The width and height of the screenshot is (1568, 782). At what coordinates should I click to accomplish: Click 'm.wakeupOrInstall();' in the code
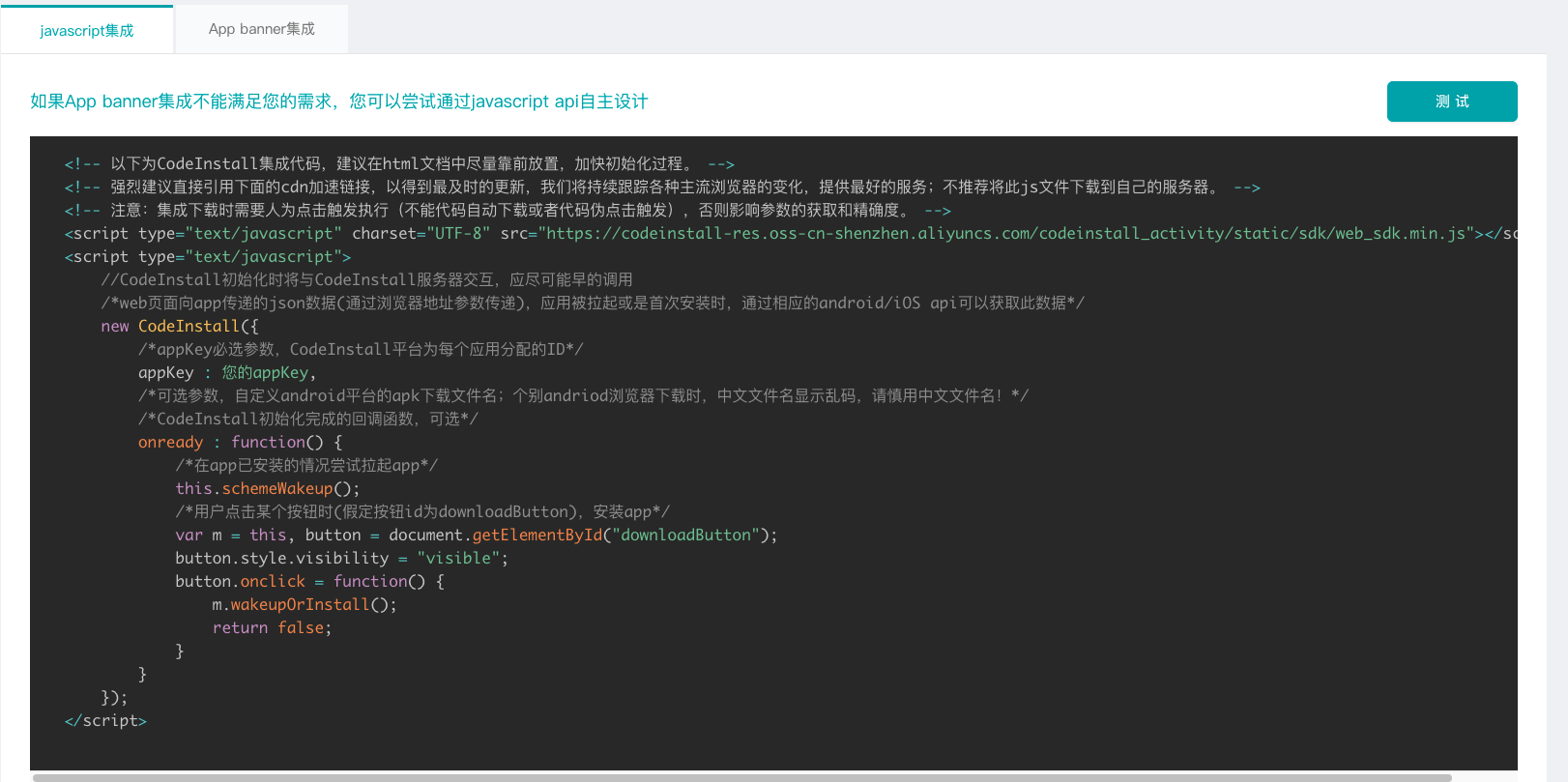(305, 604)
